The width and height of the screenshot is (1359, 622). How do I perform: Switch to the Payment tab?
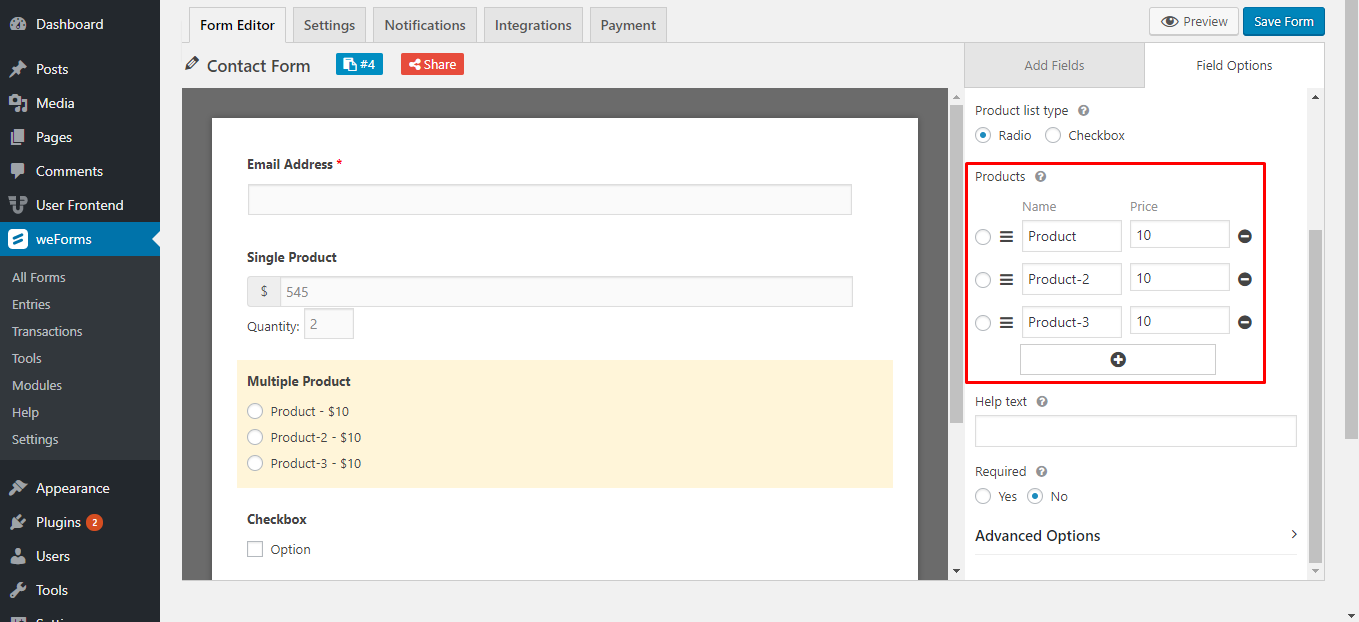[627, 24]
